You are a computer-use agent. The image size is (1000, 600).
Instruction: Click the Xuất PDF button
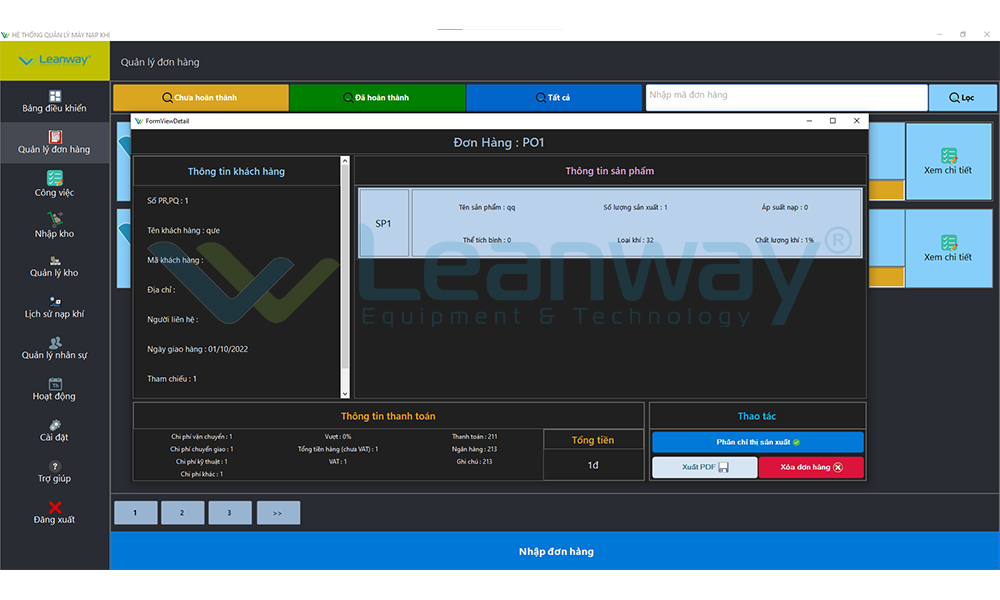pyautogui.click(x=704, y=467)
